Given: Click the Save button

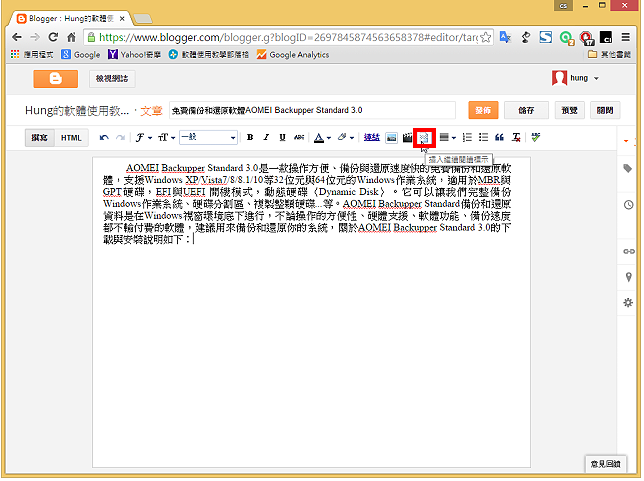Looking at the screenshot, I should [526, 110].
